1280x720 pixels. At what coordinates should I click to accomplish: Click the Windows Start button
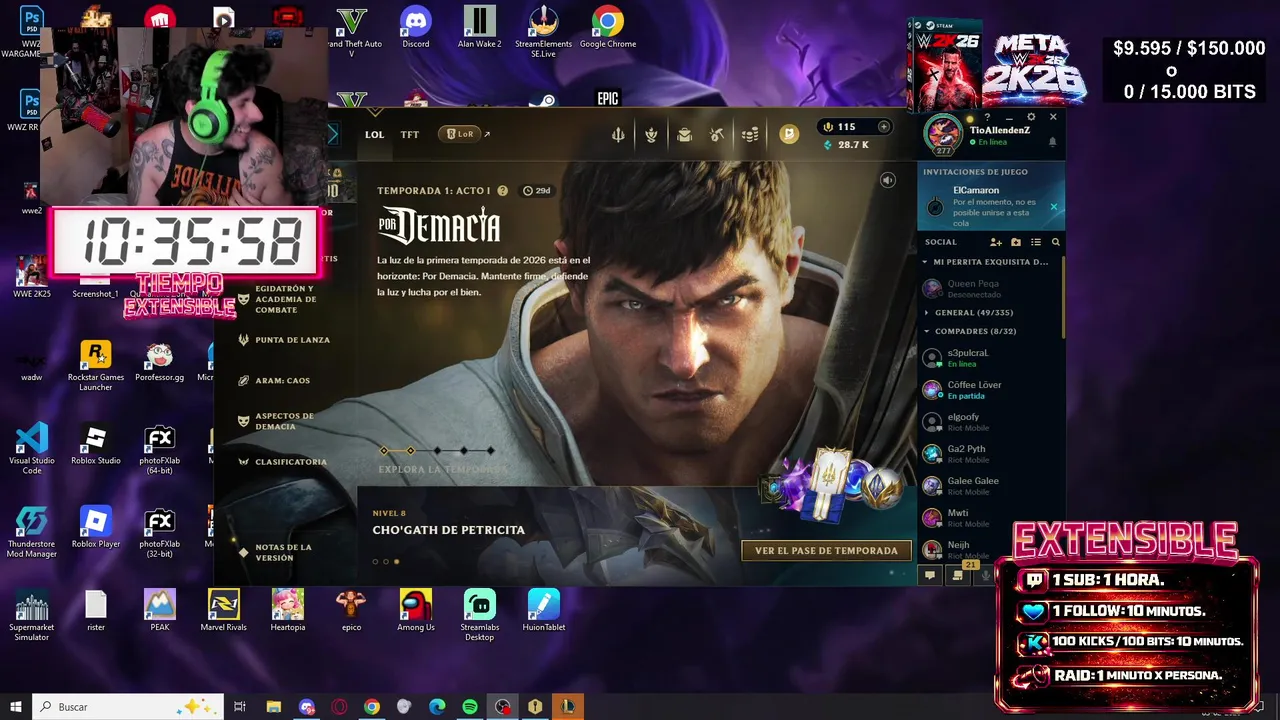coord(15,707)
